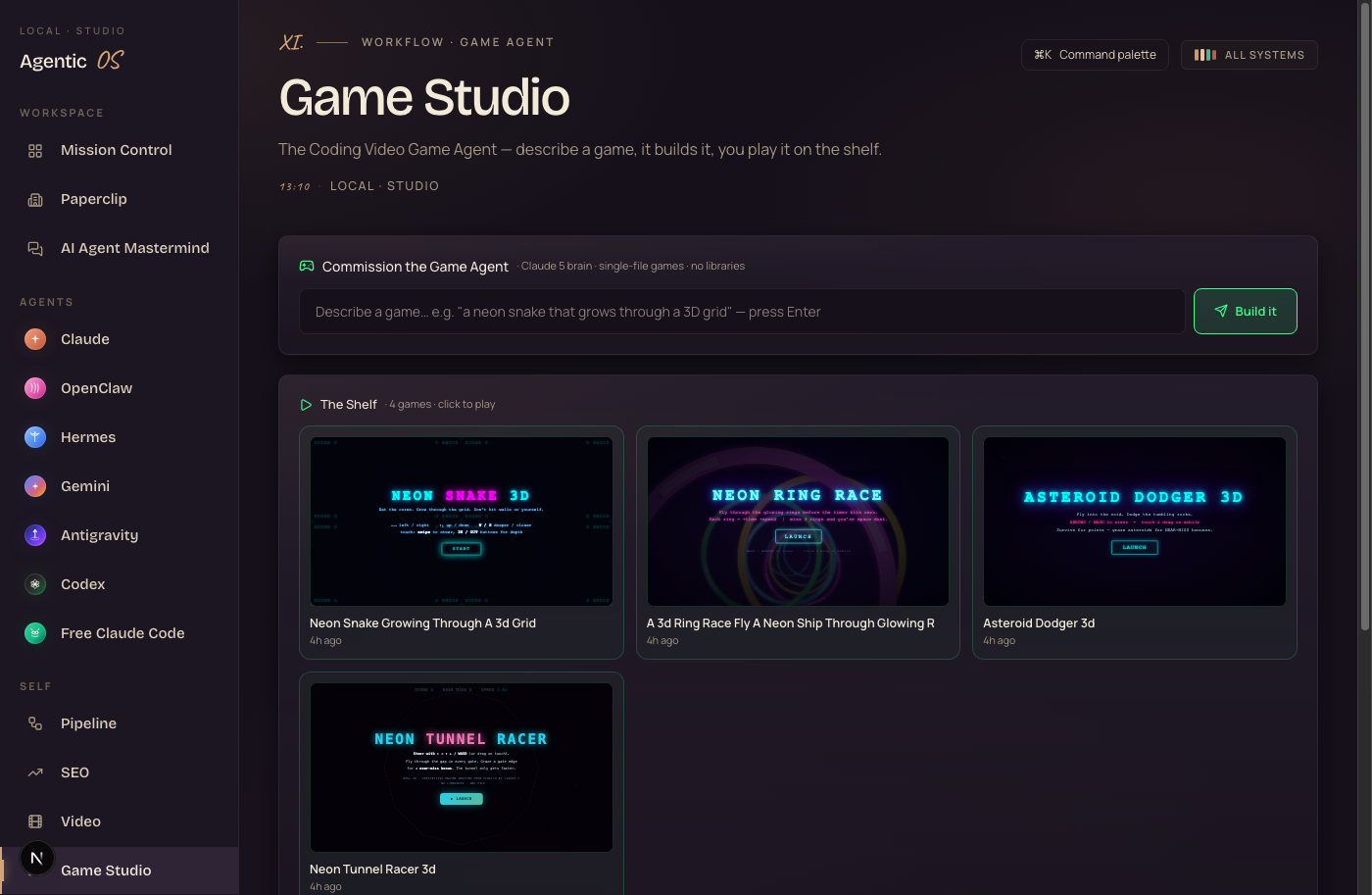The image size is (1372, 895).
Task: Click 'Neon Tunnel Racer 3d' card title
Action: click(372, 870)
